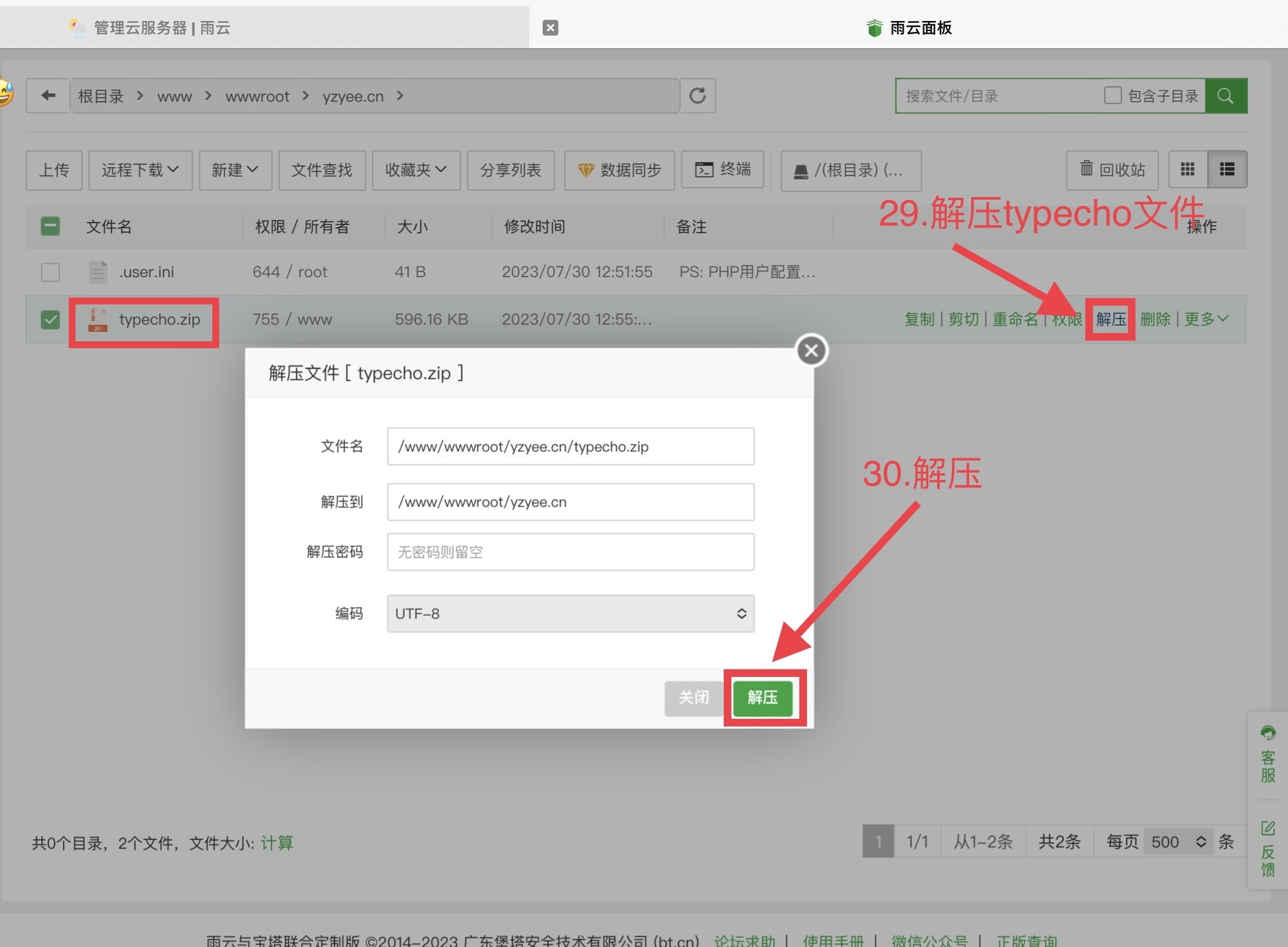1288x947 pixels.
Task: Click the 文件名 column header
Action: [109, 227]
